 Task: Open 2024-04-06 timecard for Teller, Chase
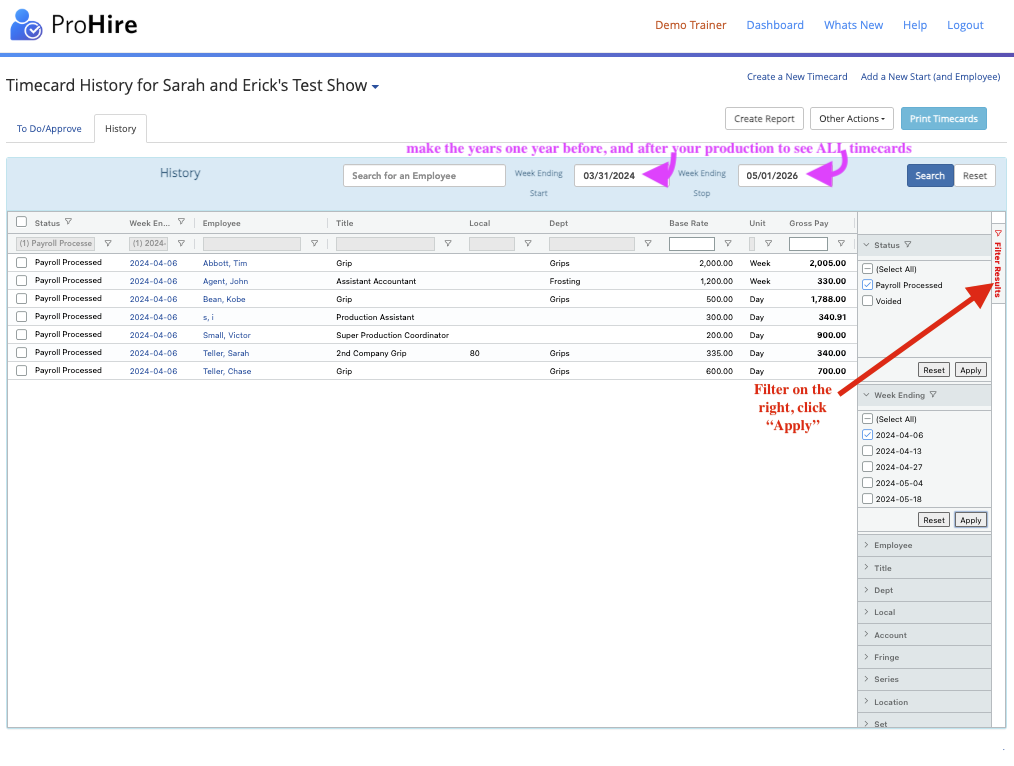point(153,371)
